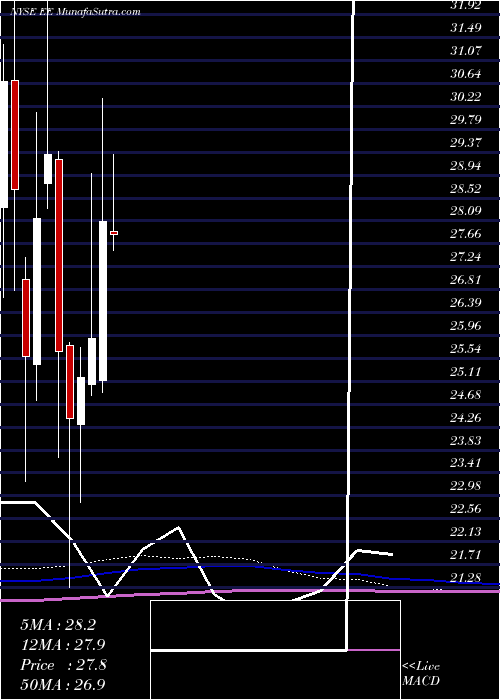This screenshot has width=500, height=700.
Task: Click the Price : 27.8 readout
Action: click(x=63, y=665)
